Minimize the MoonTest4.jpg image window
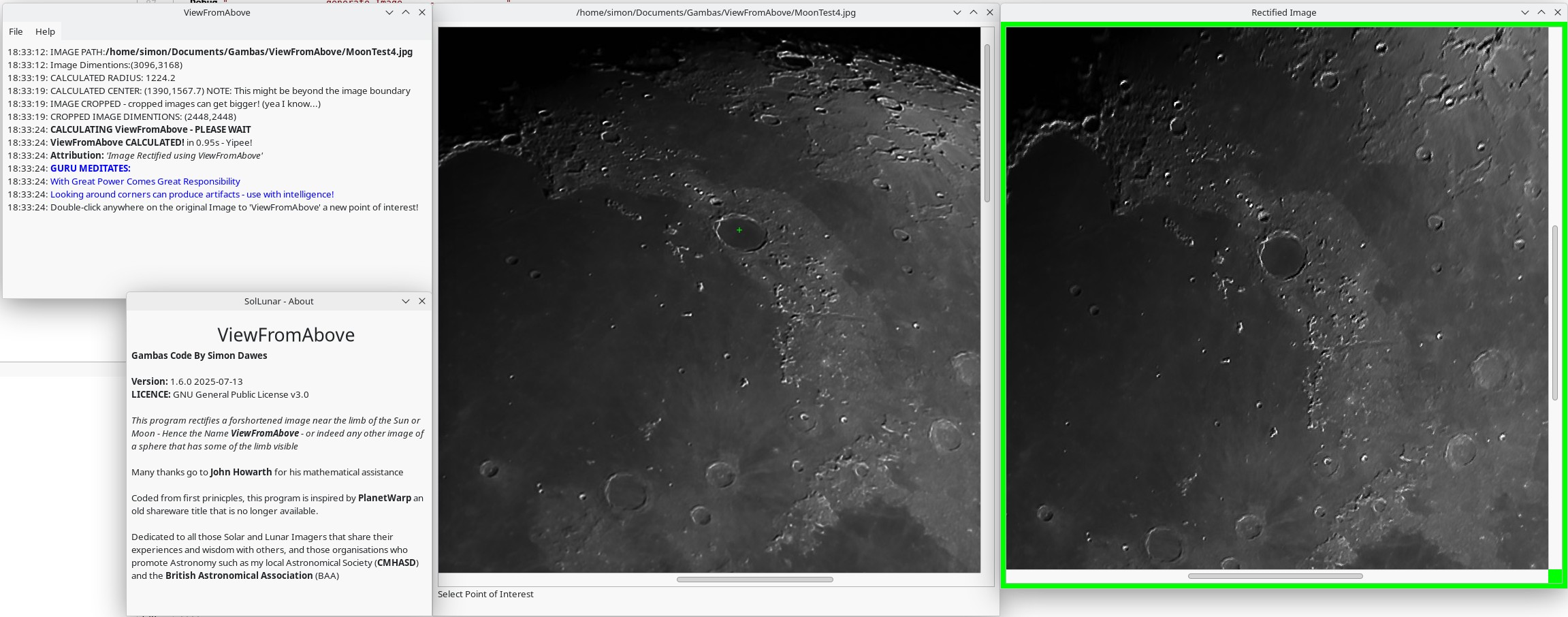Viewport: 1568px width, 617px height. click(957, 12)
